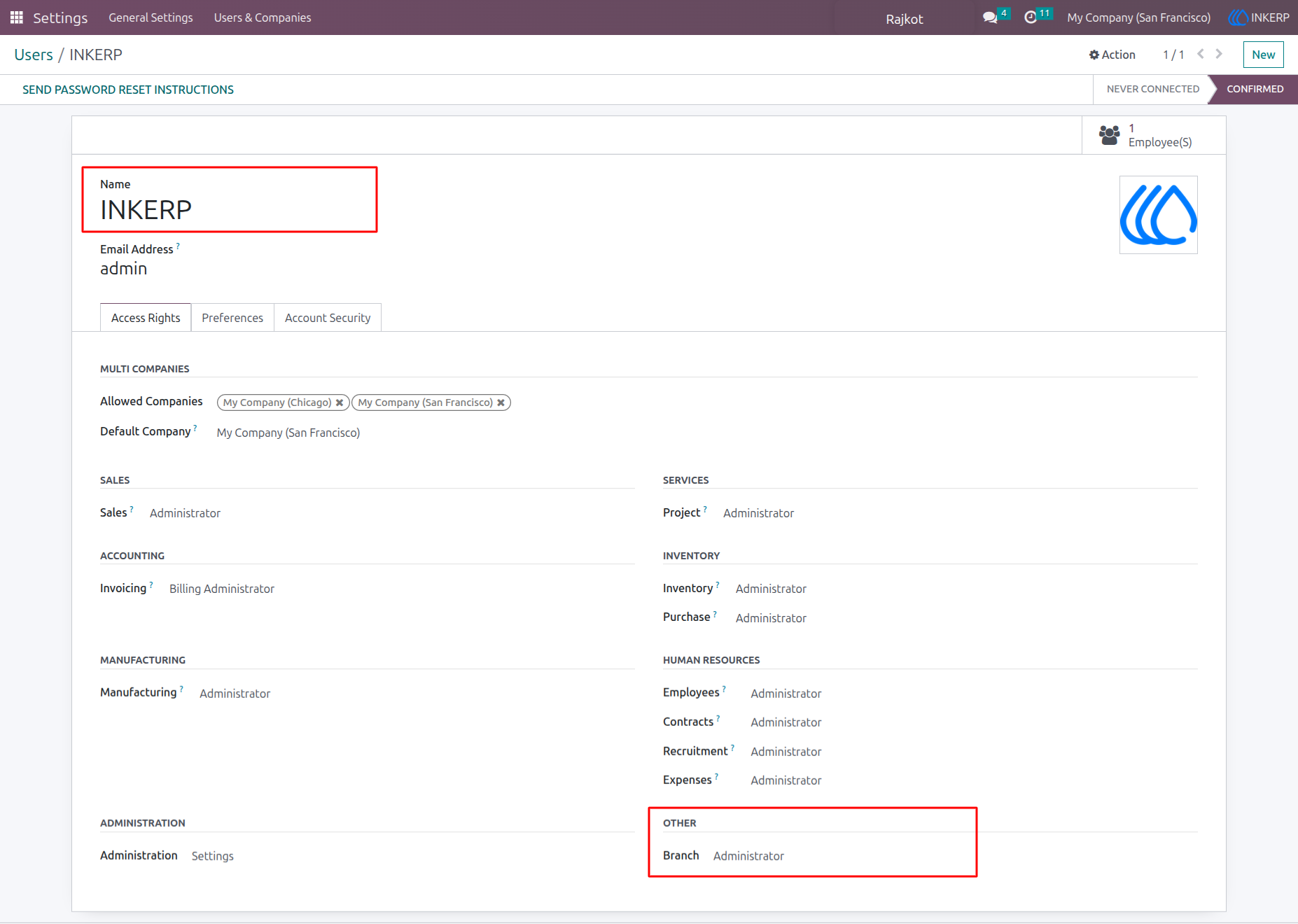Change the Employees Administrator selection

[x=786, y=694]
